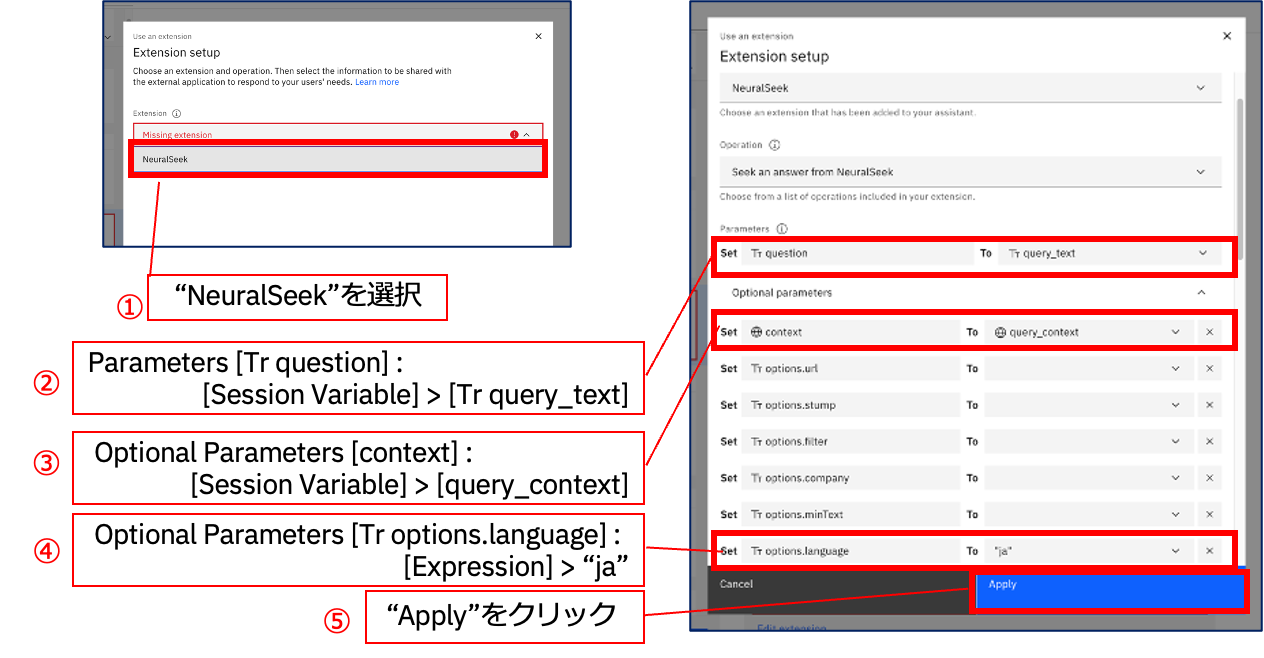
Task: Clear the options.filter parameter row
Action: coord(1209,441)
